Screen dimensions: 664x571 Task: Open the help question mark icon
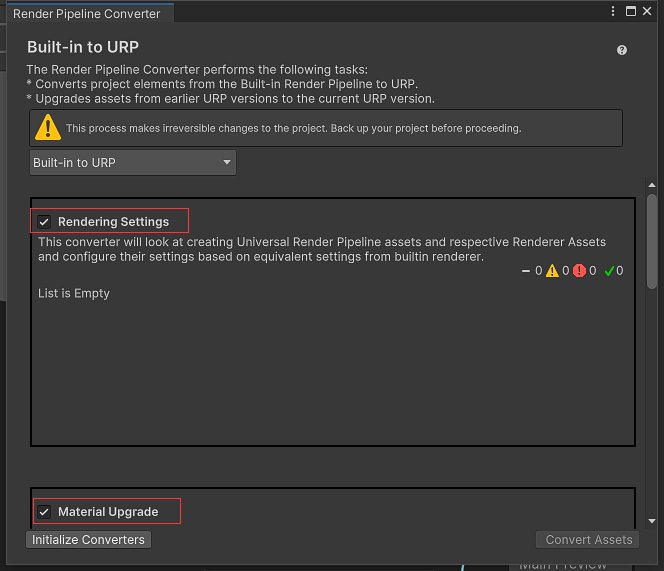[x=622, y=50]
